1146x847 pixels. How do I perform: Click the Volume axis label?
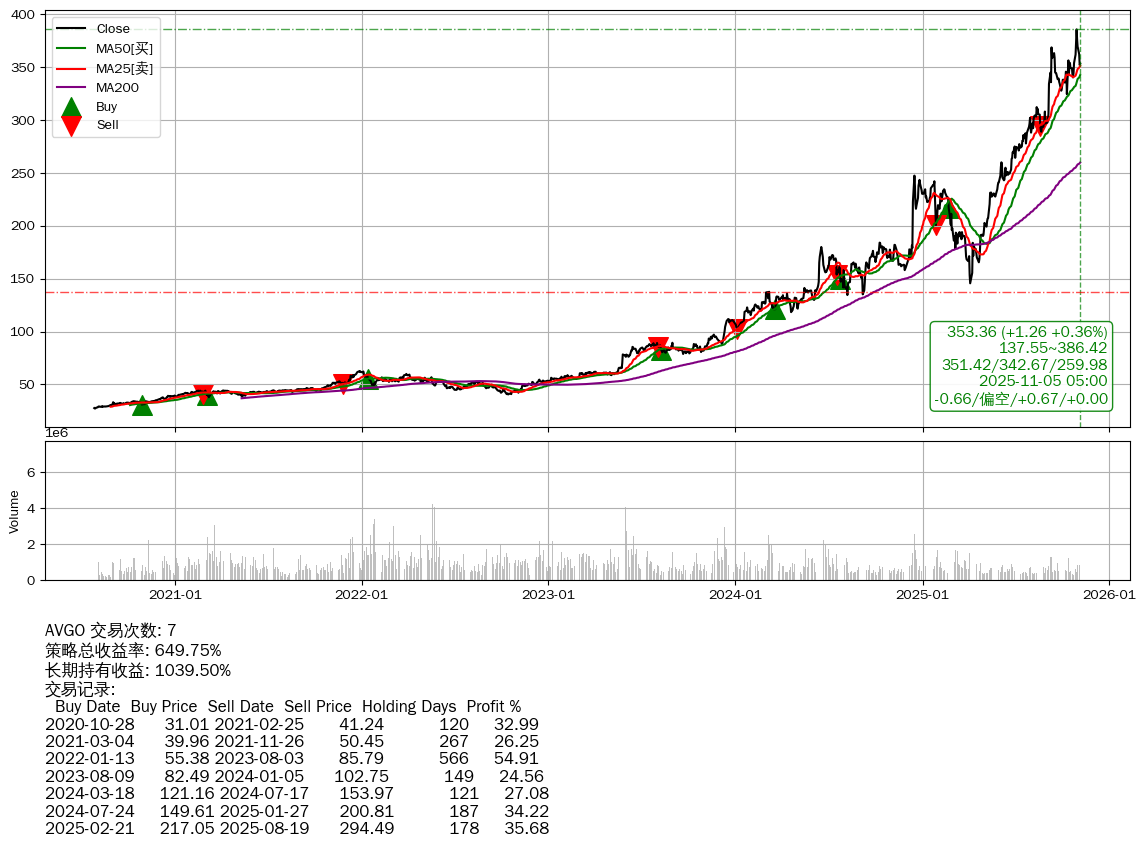click(14, 511)
